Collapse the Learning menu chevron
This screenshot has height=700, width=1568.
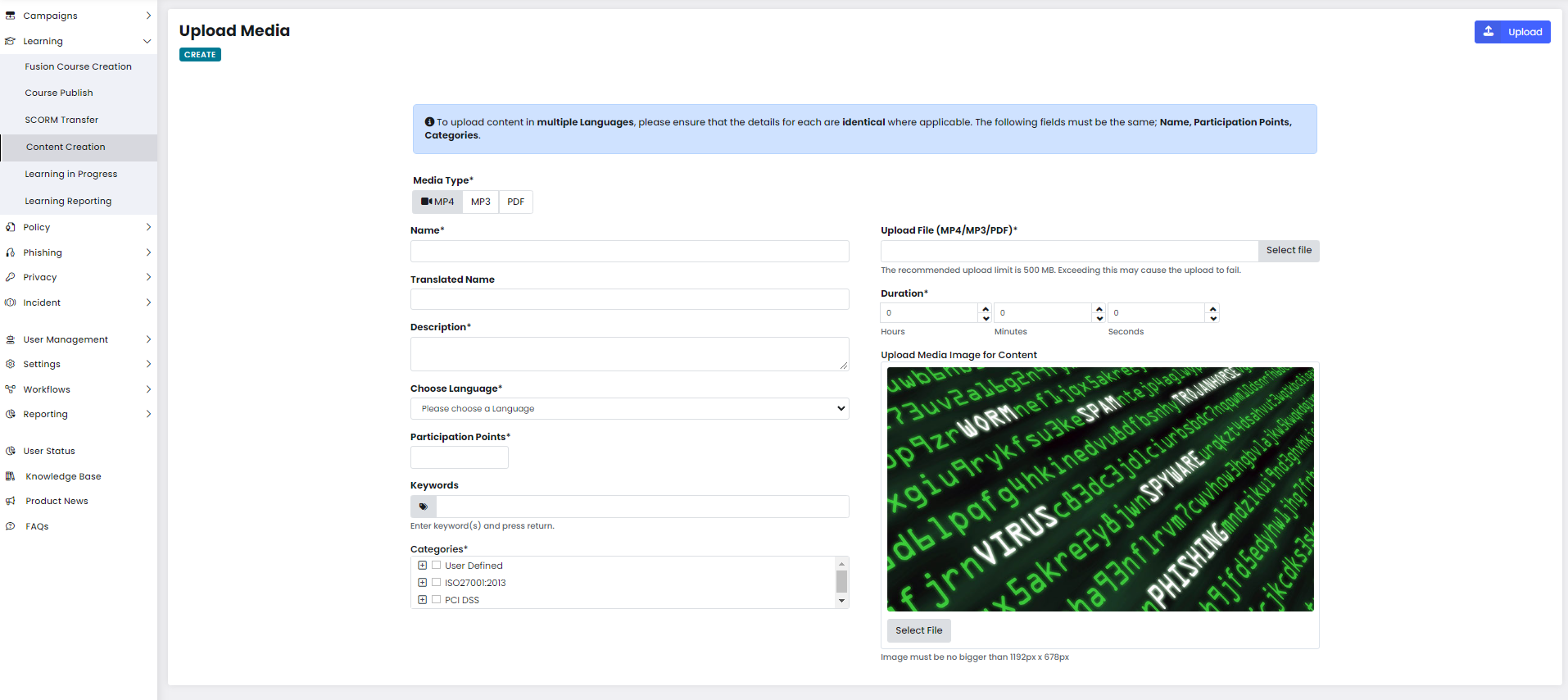[x=147, y=41]
